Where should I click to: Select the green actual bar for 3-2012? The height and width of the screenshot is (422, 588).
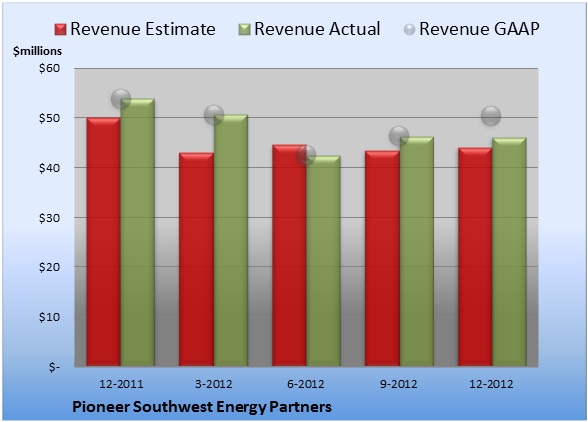231,240
